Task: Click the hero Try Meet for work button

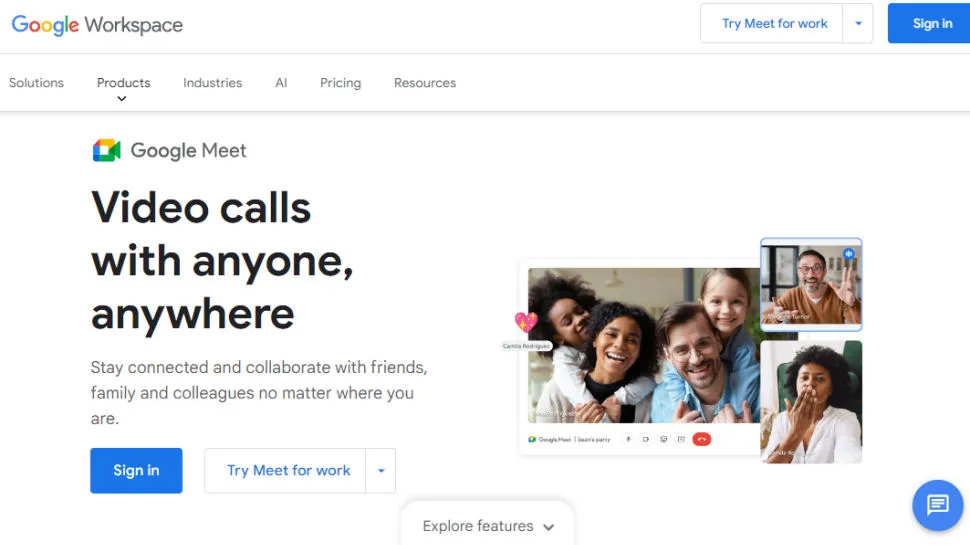Action: (x=288, y=471)
